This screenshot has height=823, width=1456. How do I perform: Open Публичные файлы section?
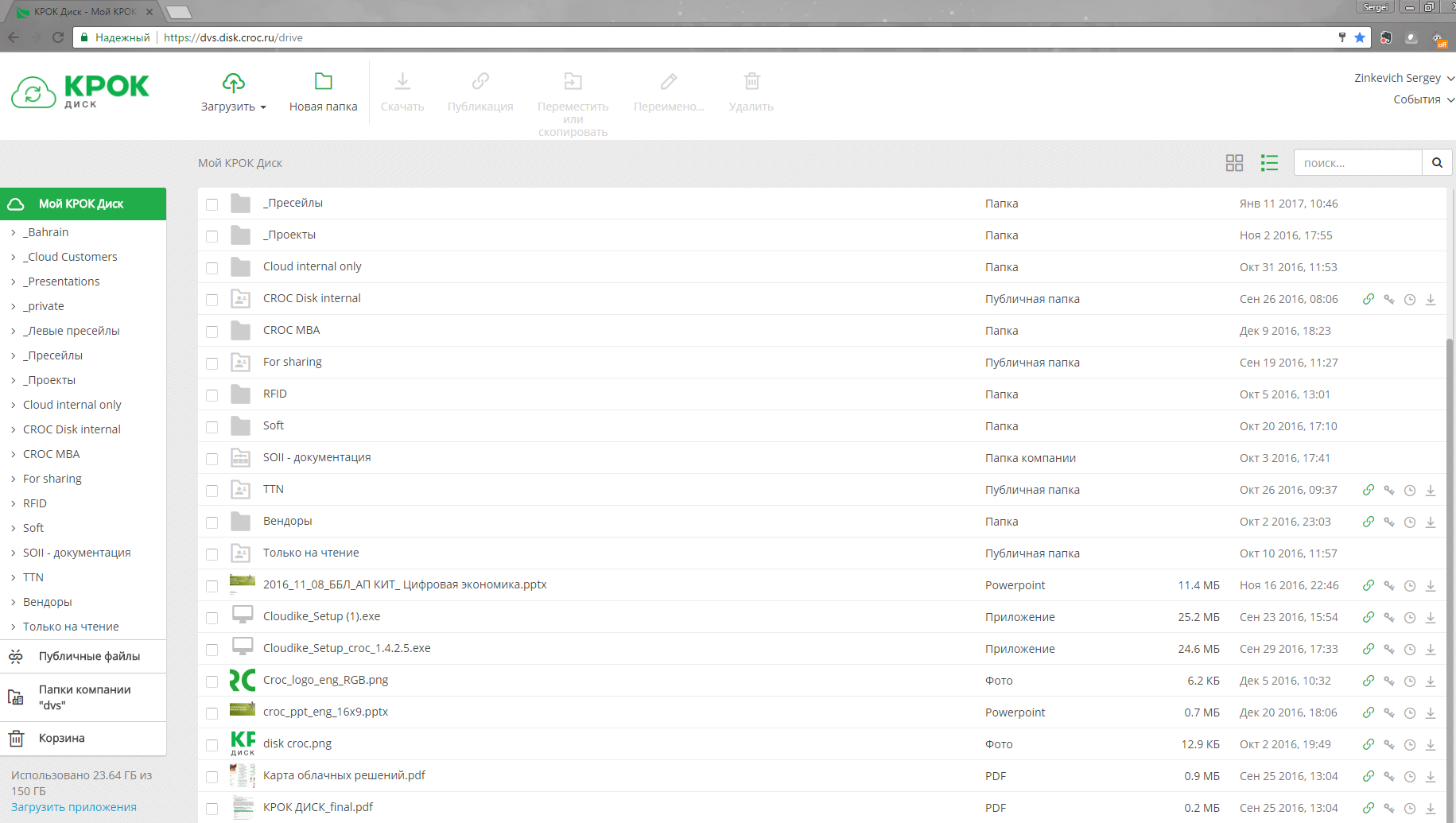coord(83,656)
